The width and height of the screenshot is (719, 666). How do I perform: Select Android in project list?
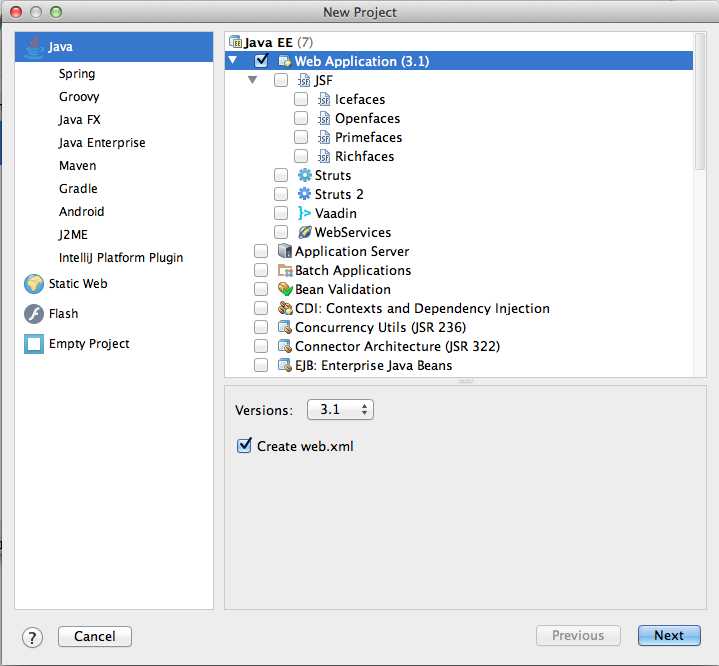click(82, 211)
